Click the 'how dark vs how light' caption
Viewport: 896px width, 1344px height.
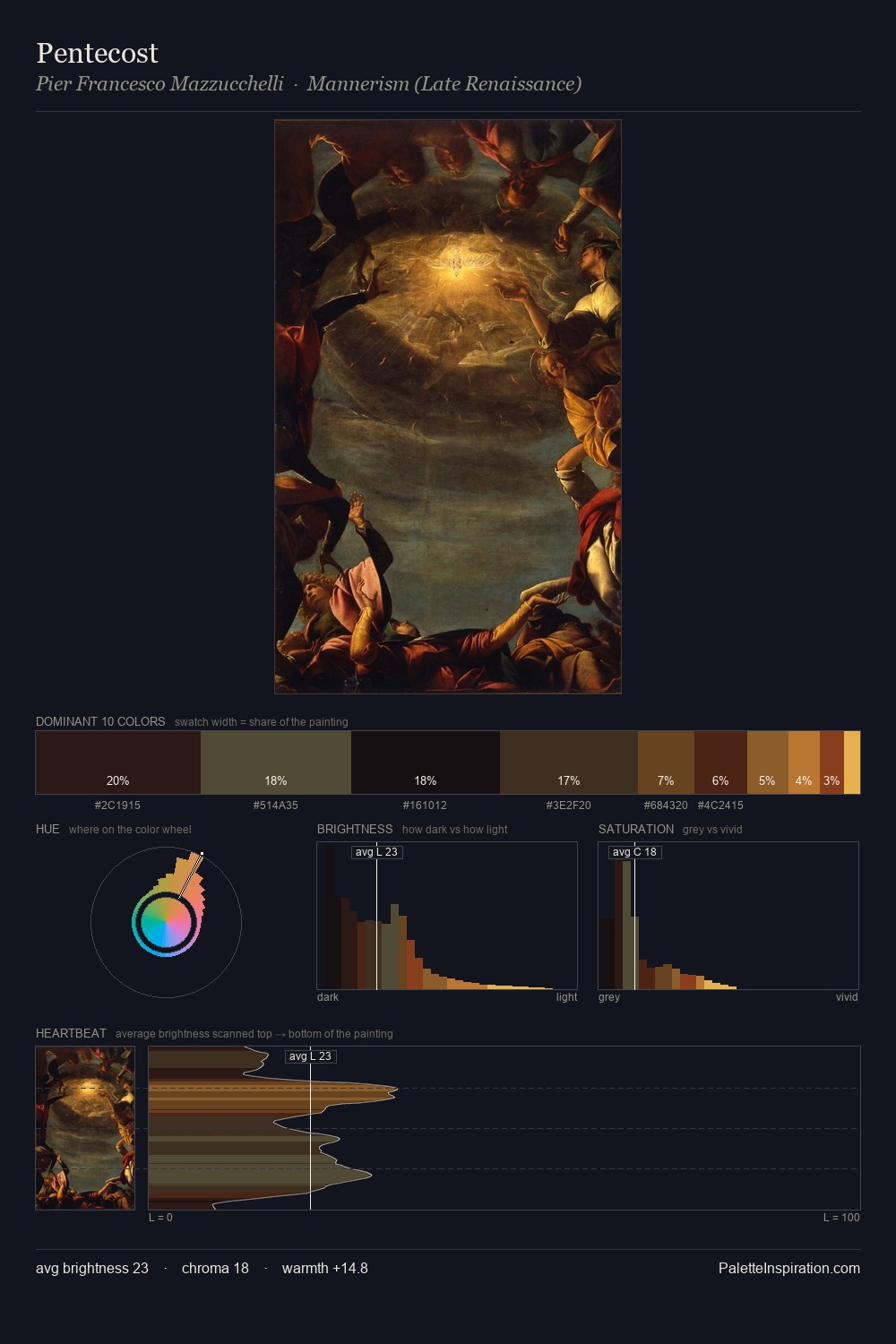[455, 830]
